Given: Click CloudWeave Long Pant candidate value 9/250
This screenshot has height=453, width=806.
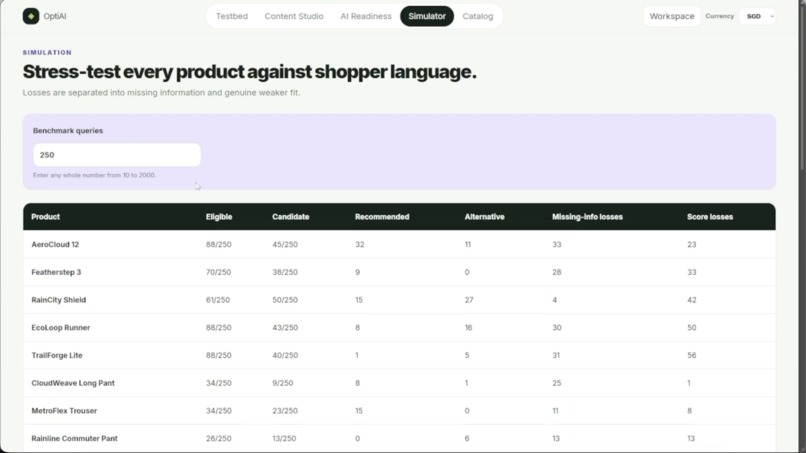Looking at the screenshot, I should pyautogui.click(x=283, y=383).
